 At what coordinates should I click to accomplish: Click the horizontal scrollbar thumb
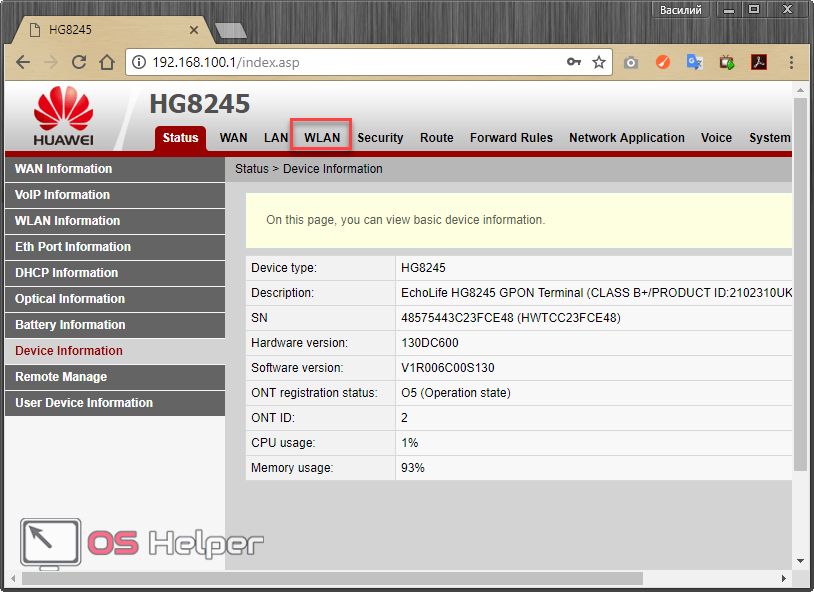pos(332,578)
